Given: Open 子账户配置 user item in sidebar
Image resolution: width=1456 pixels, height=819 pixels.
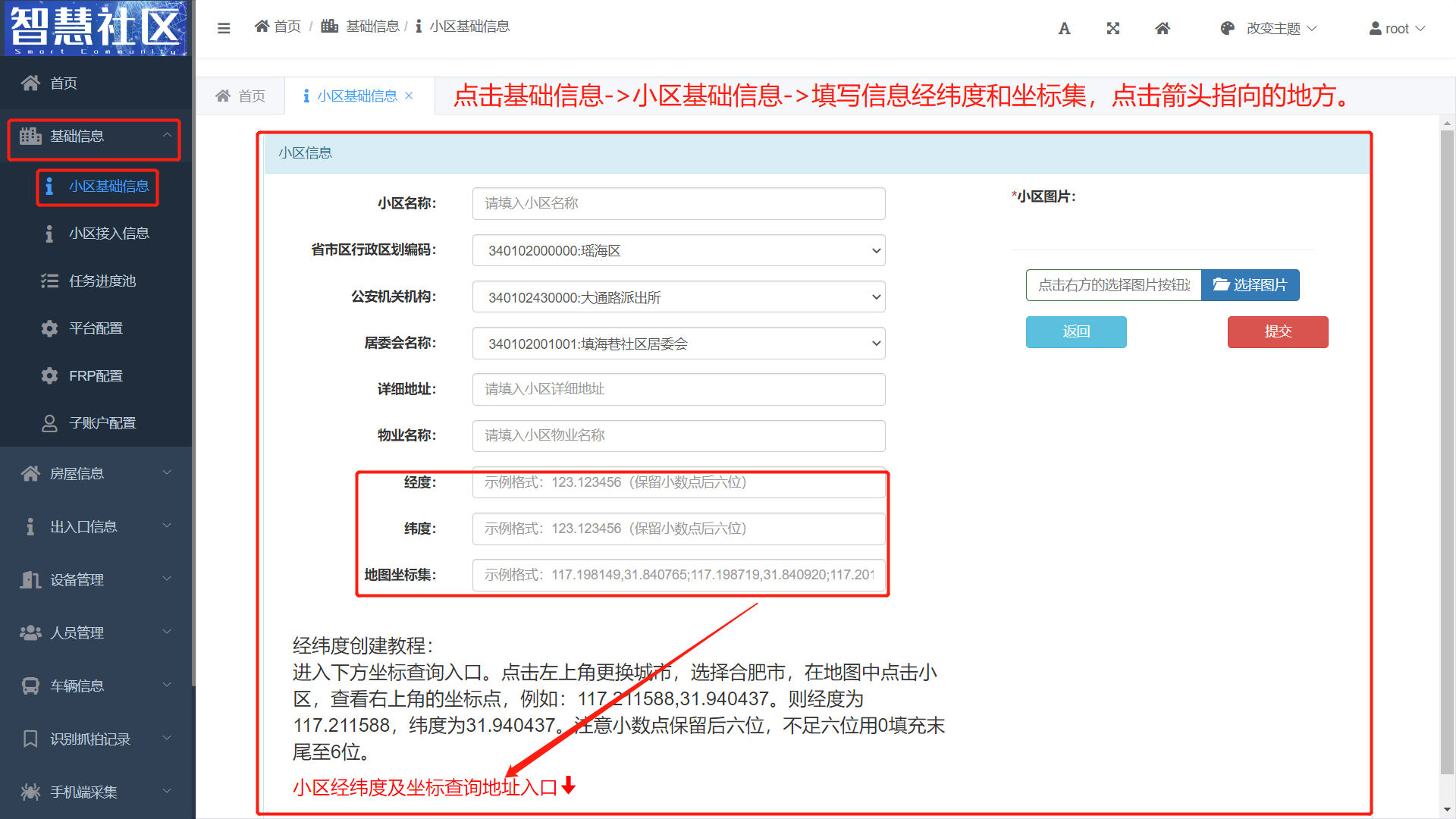Looking at the screenshot, I should click(102, 423).
